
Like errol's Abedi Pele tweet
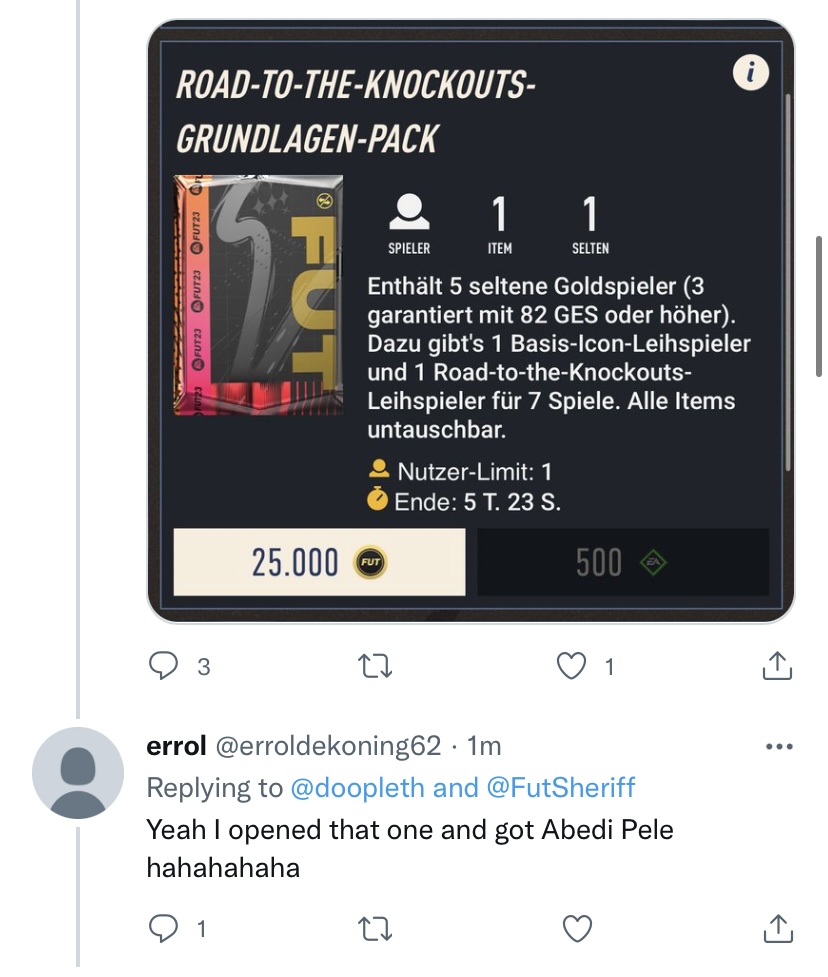(577, 928)
